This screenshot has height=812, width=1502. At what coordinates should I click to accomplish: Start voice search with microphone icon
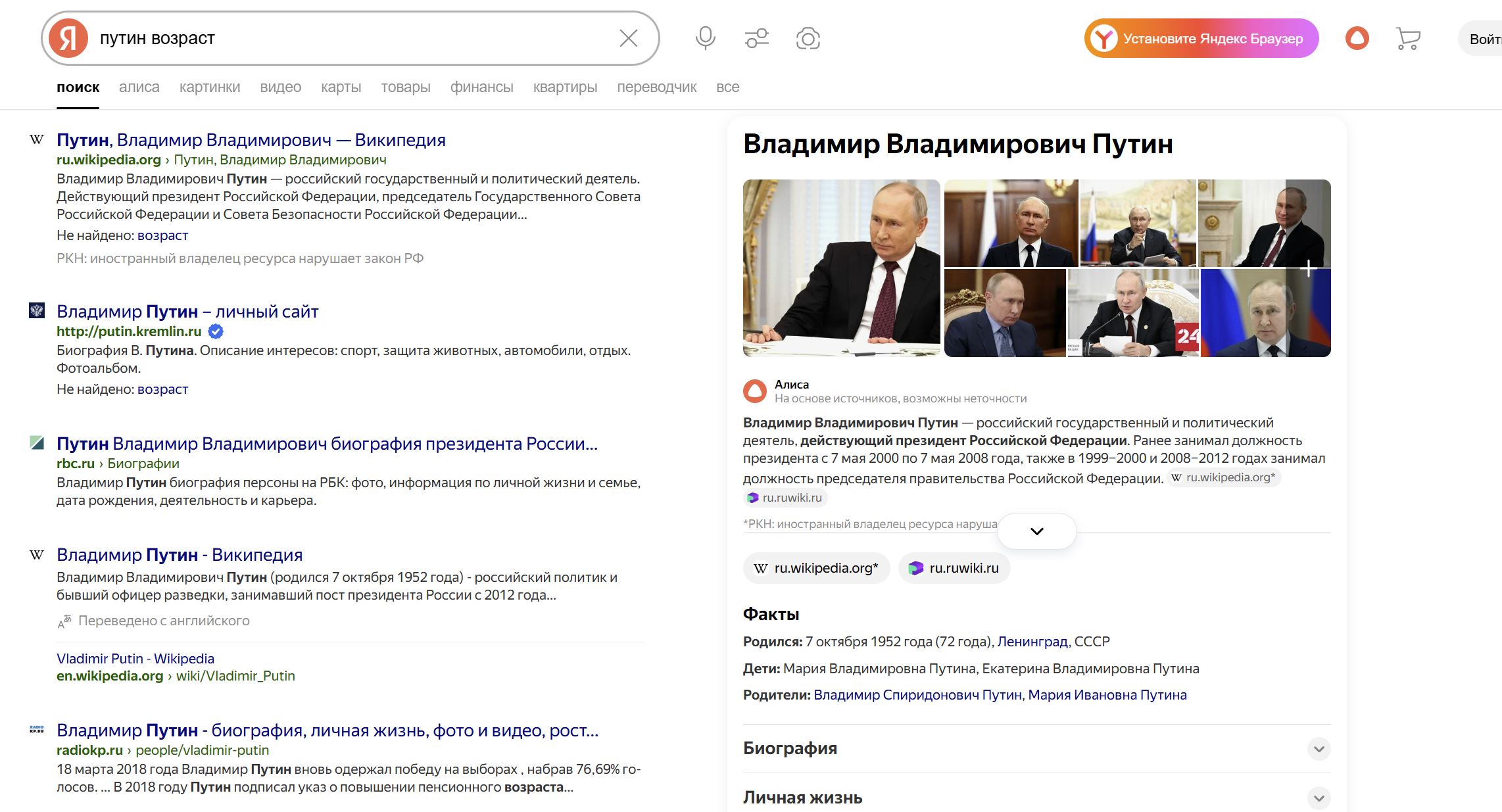pyautogui.click(x=706, y=38)
